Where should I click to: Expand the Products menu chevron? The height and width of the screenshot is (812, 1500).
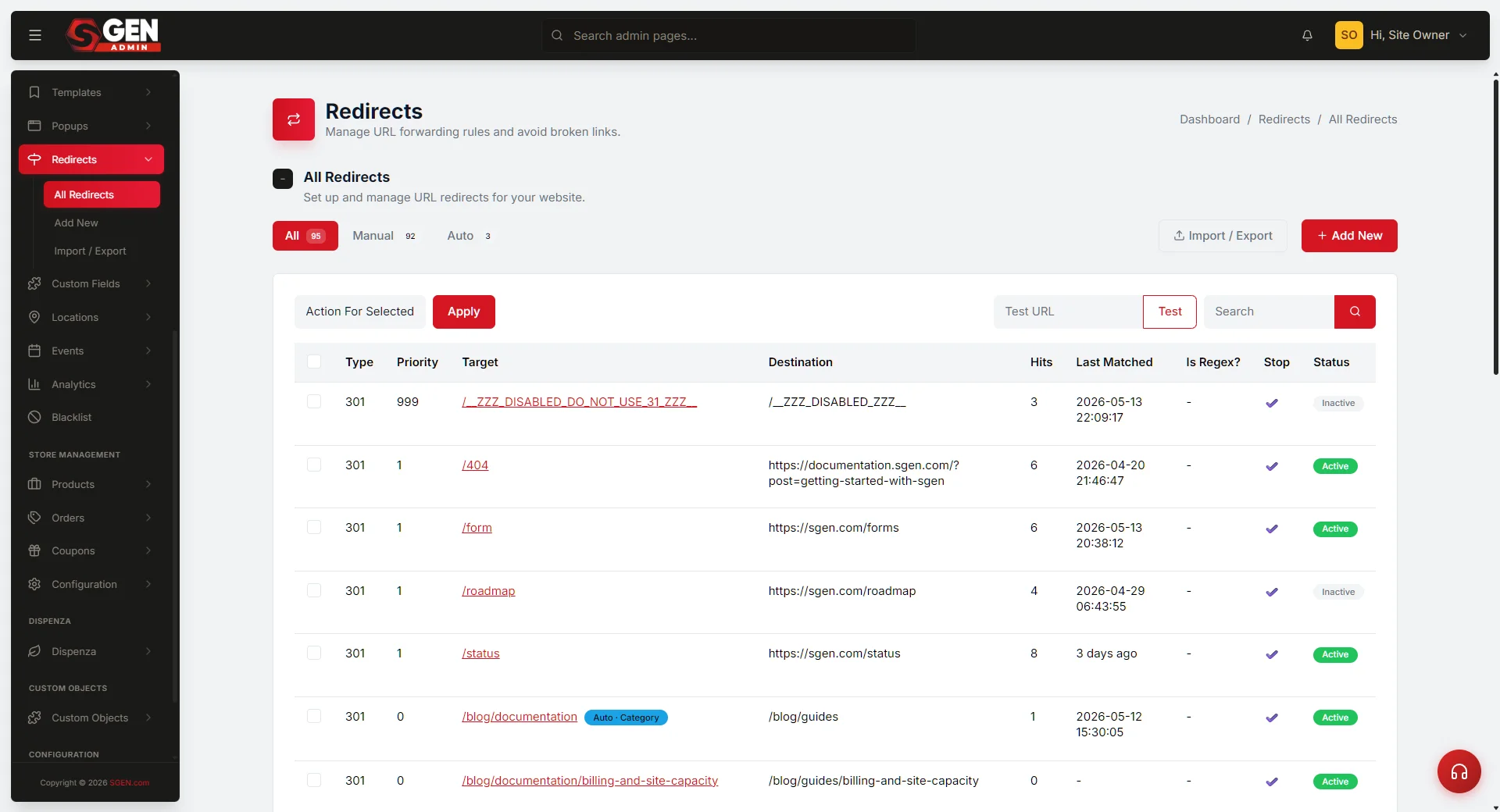coord(148,484)
